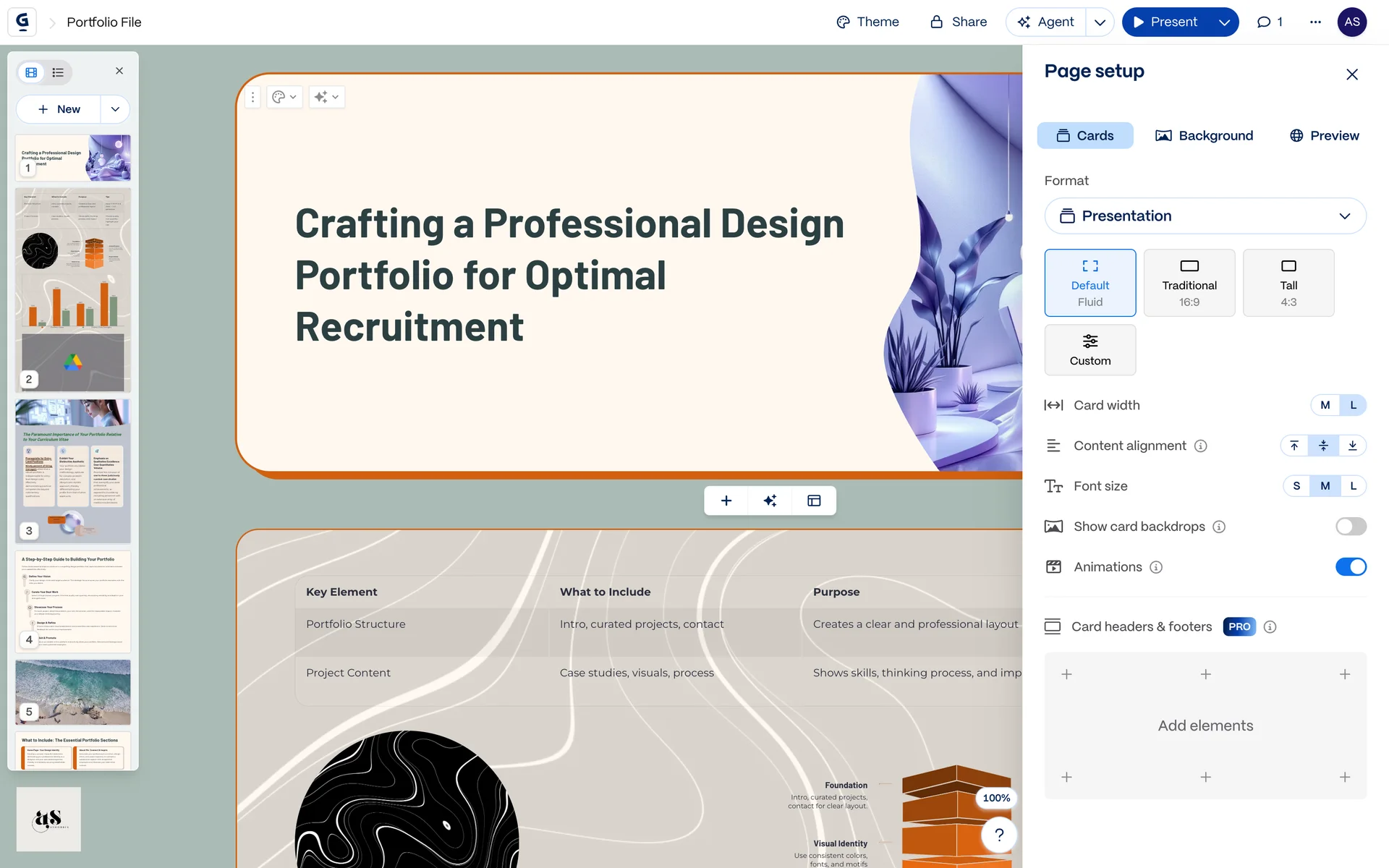The height and width of the screenshot is (868, 1389).
Task: Expand the Presentation format dropdown
Action: click(x=1205, y=216)
